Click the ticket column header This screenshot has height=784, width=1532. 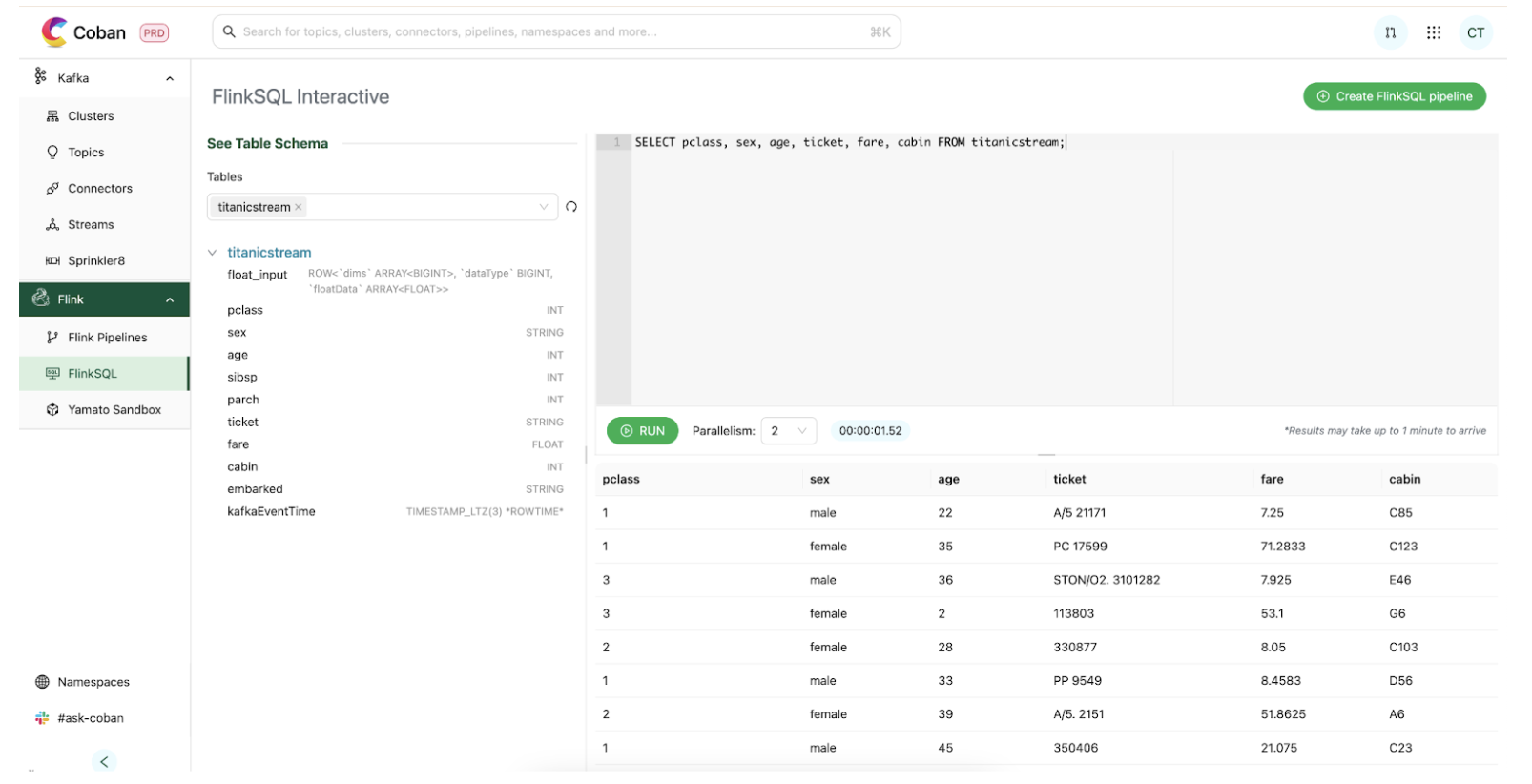coord(1069,480)
